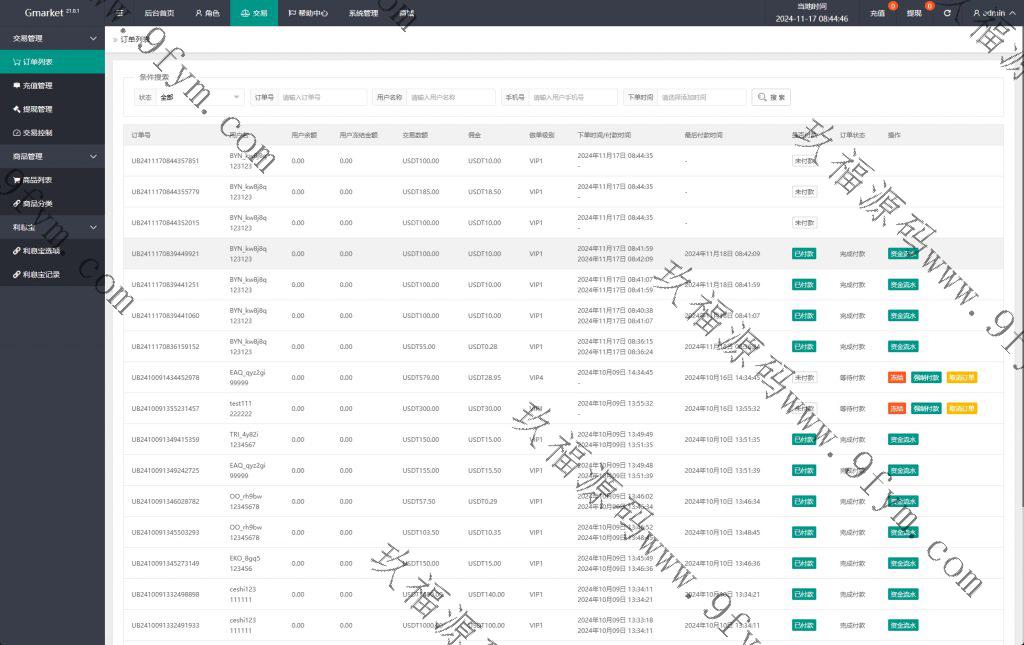Click 取消订单 for order UB2410091355231457
This screenshot has width=1024, height=645.
961,408
